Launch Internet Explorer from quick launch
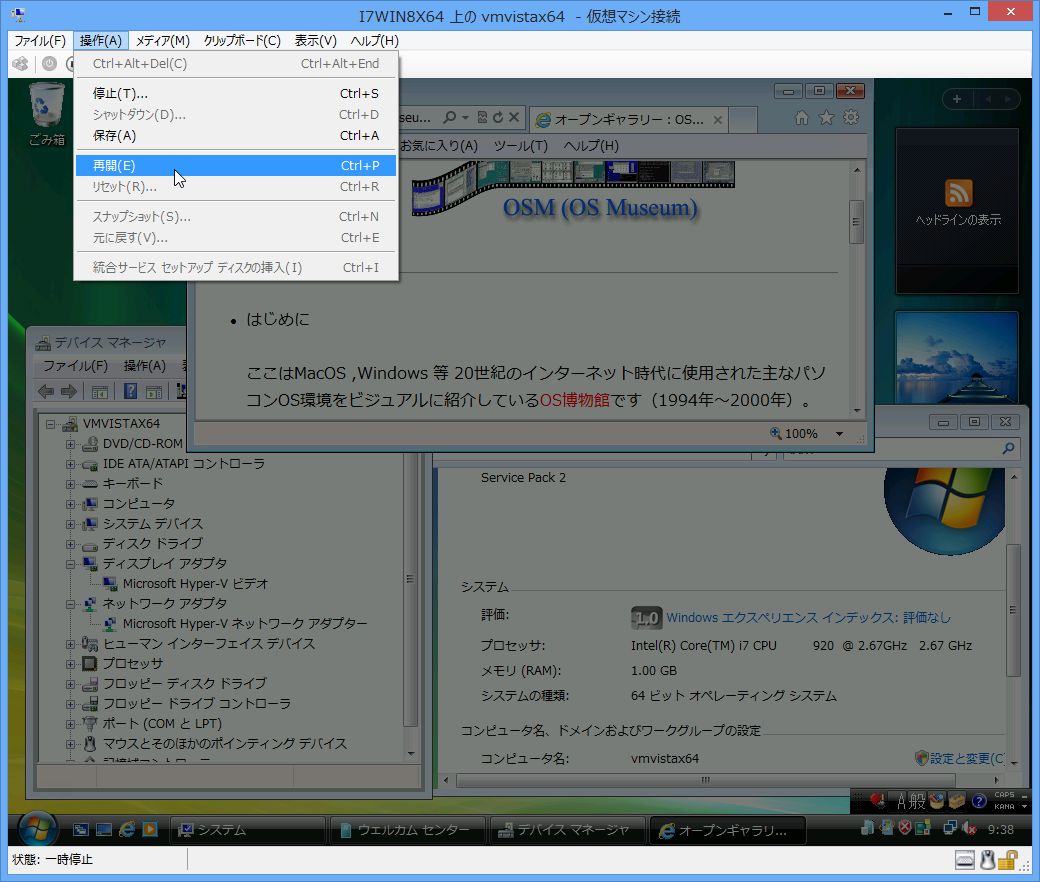The height and width of the screenshot is (882, 1040). pyautogui.click(x=127, y=829)
